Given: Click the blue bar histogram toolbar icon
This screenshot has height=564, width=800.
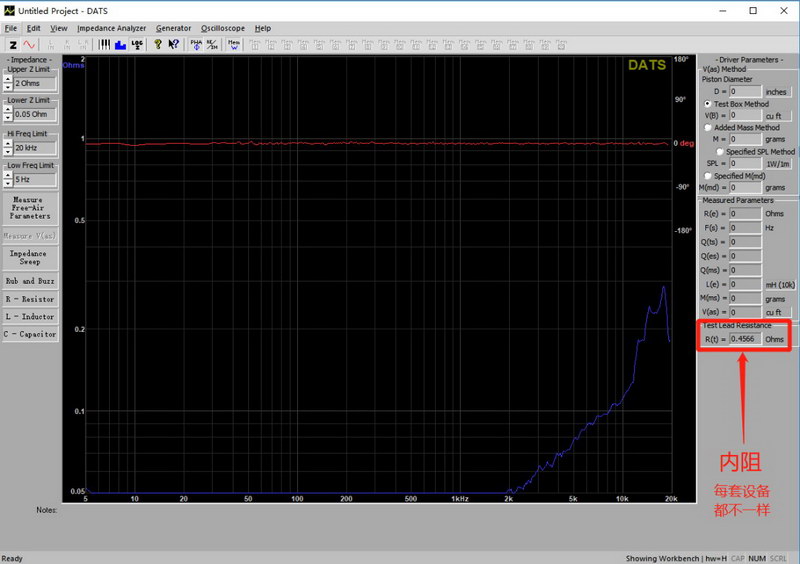Looking at the screenshot, I should coord(120,44).
